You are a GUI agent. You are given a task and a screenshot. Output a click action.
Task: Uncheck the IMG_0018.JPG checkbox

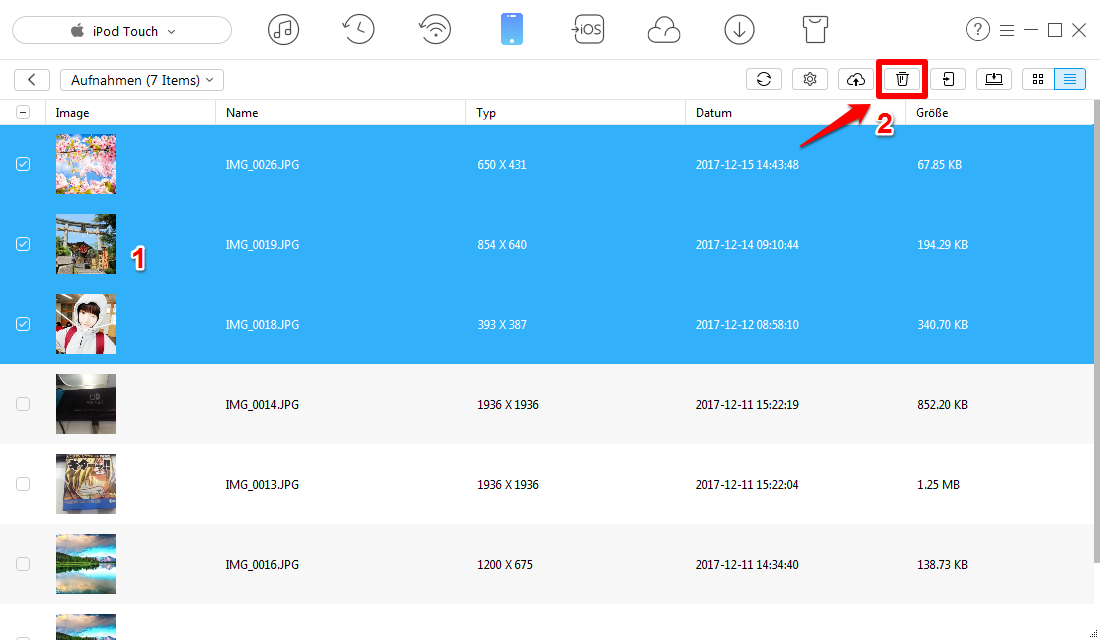pyautogui.click(x=23, y=324)
